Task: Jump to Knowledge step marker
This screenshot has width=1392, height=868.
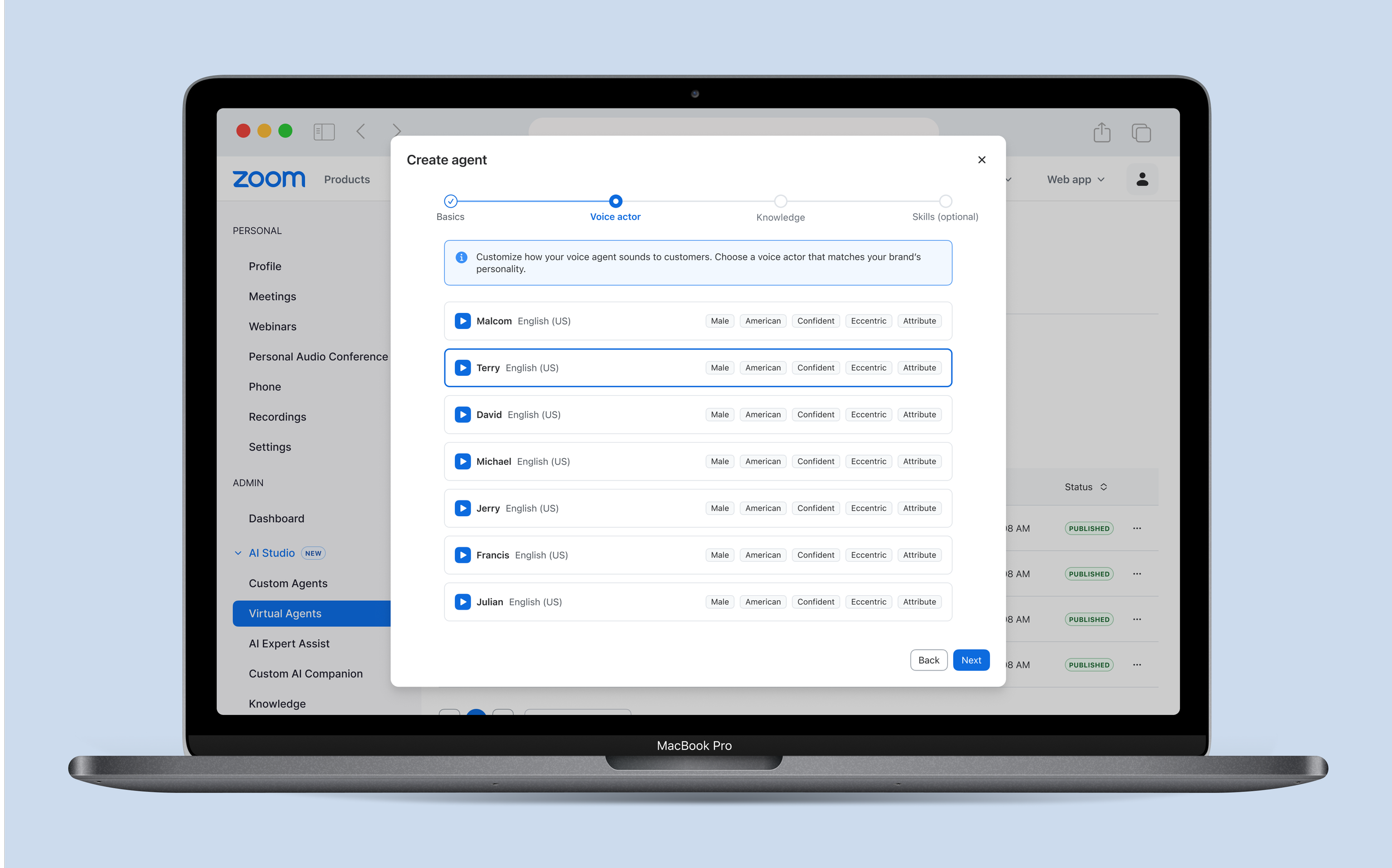Action: pyautogui.click(x=780, y=202)
